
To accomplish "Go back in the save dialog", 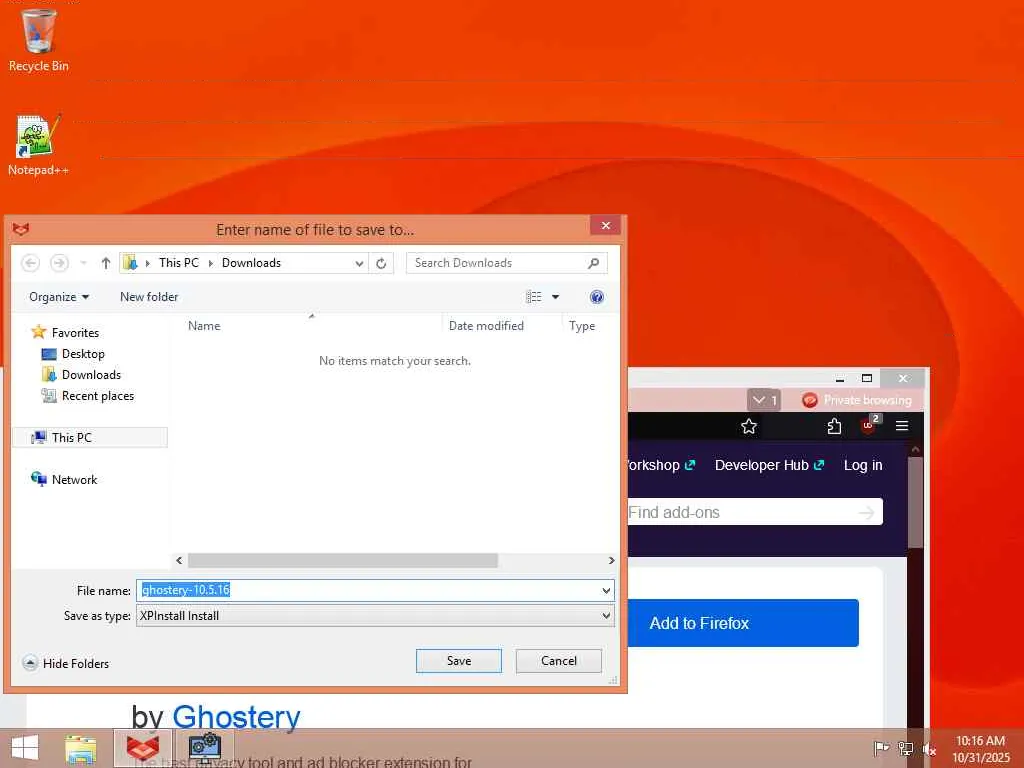I will tap(30, 263).
